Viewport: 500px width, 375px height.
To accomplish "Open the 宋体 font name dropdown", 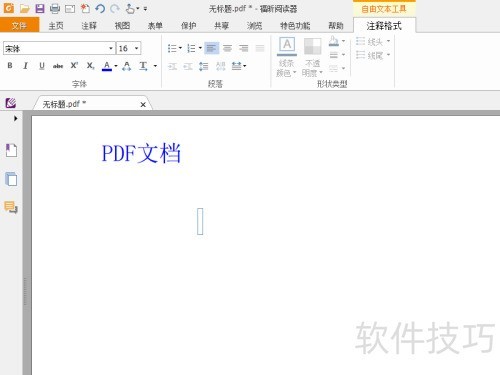I will tap(111, 48).
